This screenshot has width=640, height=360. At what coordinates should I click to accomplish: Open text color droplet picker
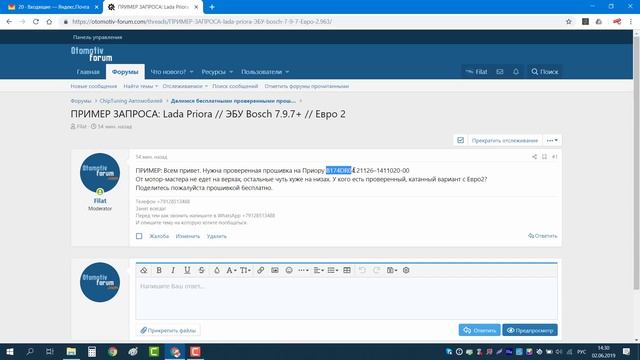(217, 270)
